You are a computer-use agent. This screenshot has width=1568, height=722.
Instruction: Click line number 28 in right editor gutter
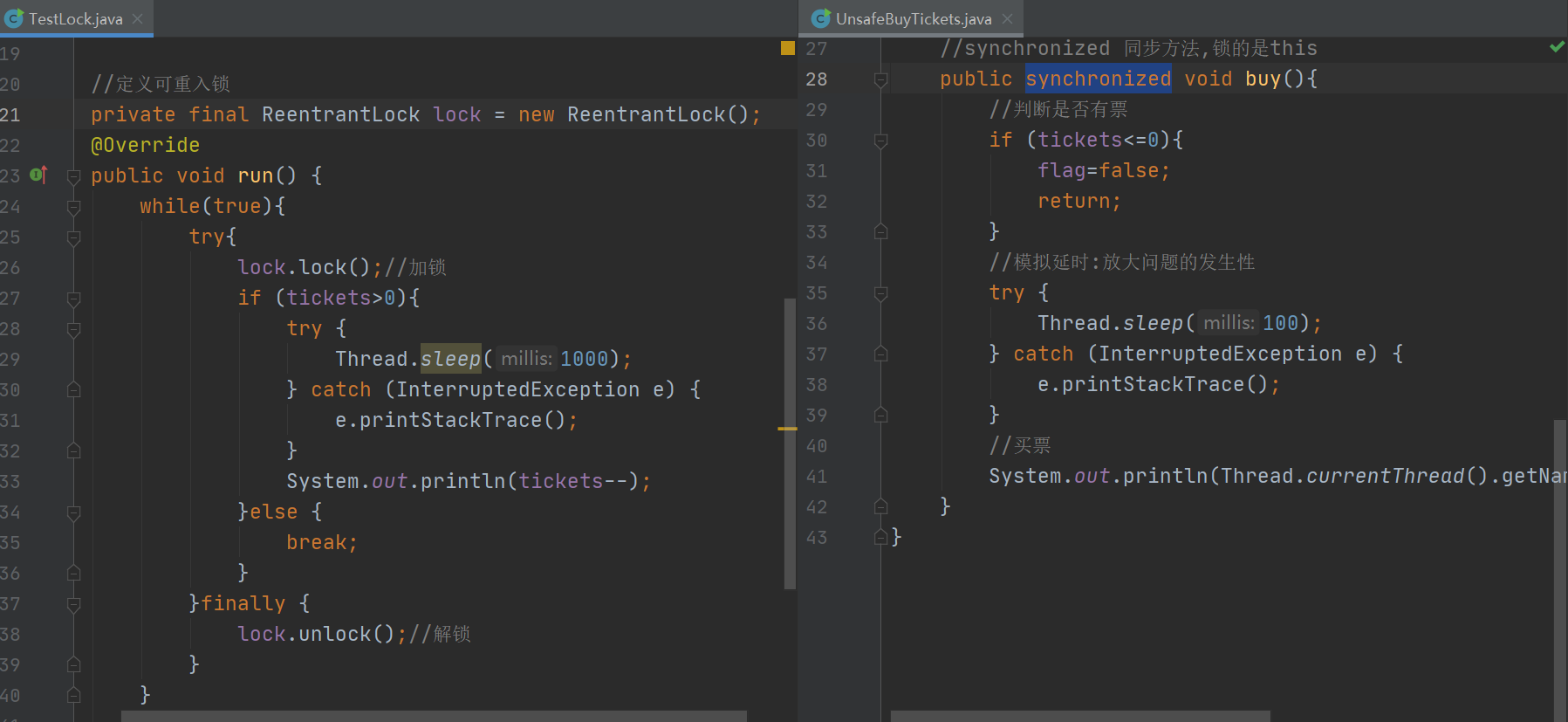pos(817,79)
